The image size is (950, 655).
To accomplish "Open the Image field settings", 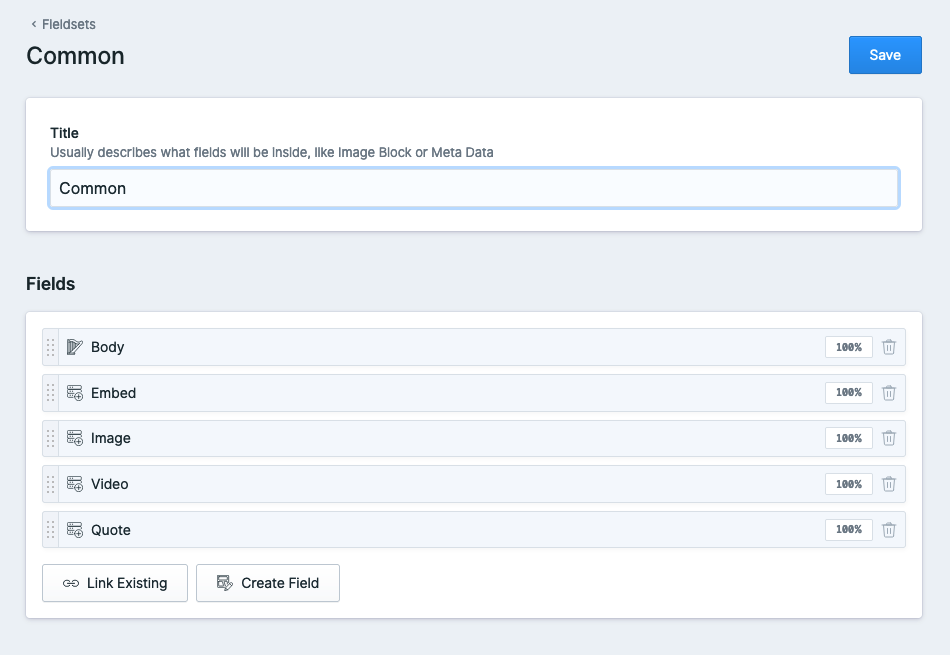I will 111,438.
